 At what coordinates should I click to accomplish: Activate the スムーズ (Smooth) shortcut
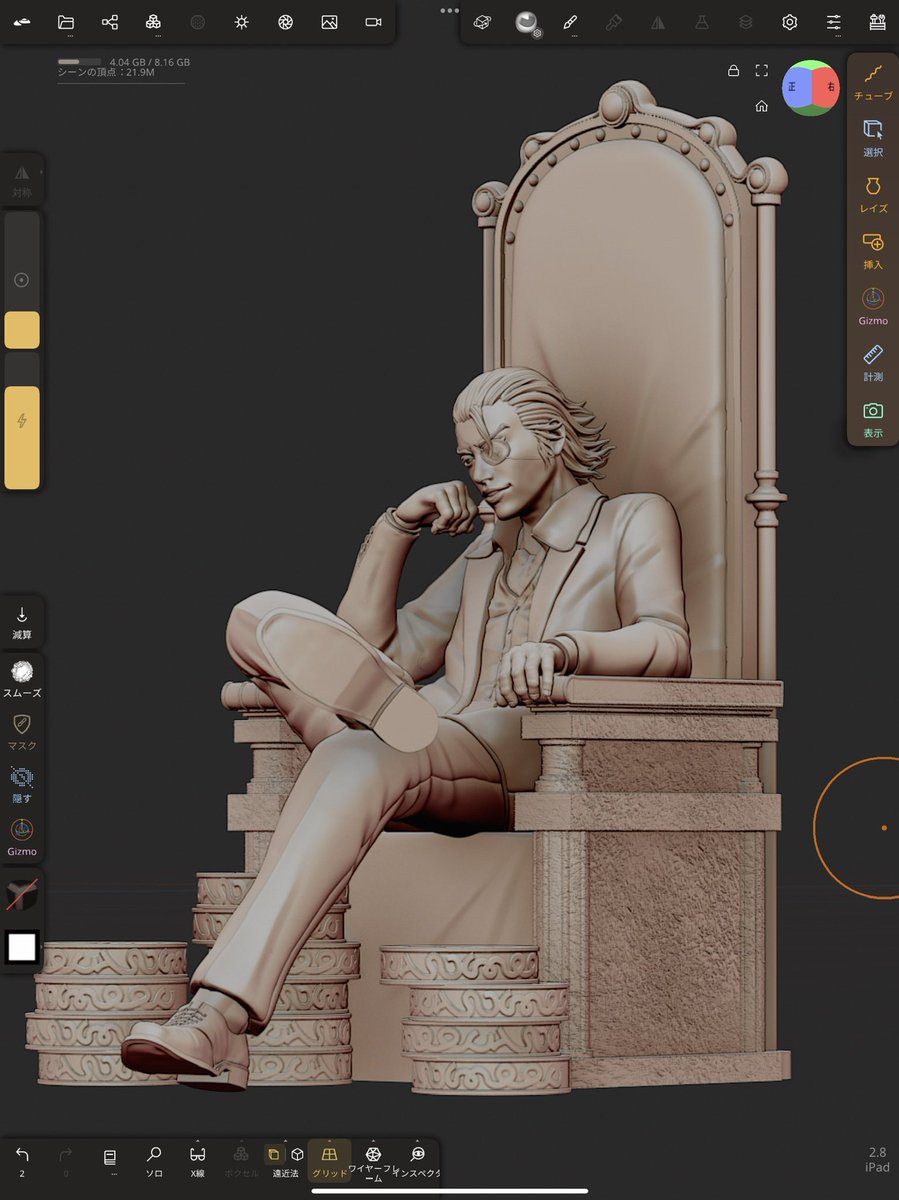click(x=22, y=678)
